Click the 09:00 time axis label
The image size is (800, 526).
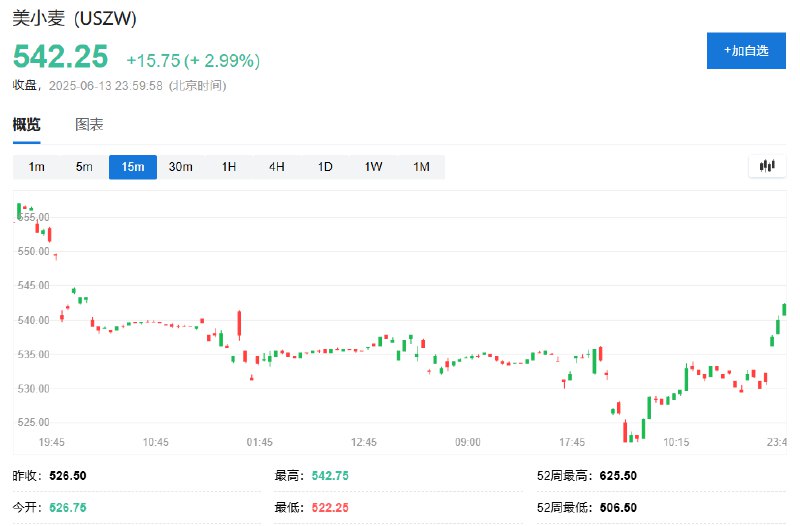[x=468, y=442]
